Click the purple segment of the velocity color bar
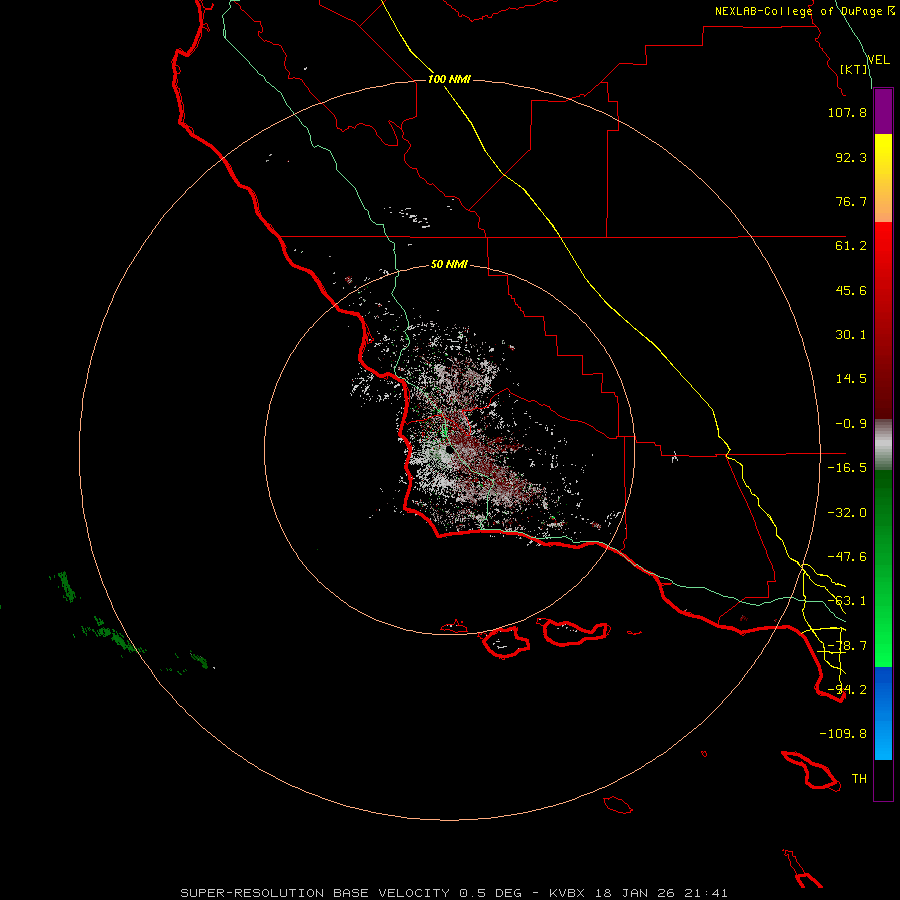900x900 pixels. point(883,111)
